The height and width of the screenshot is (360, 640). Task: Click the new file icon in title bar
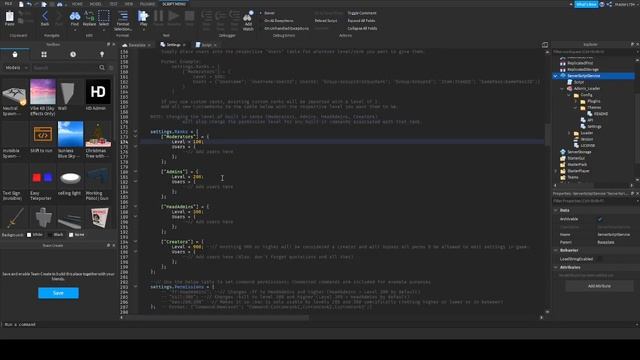[x=21, y=4]
